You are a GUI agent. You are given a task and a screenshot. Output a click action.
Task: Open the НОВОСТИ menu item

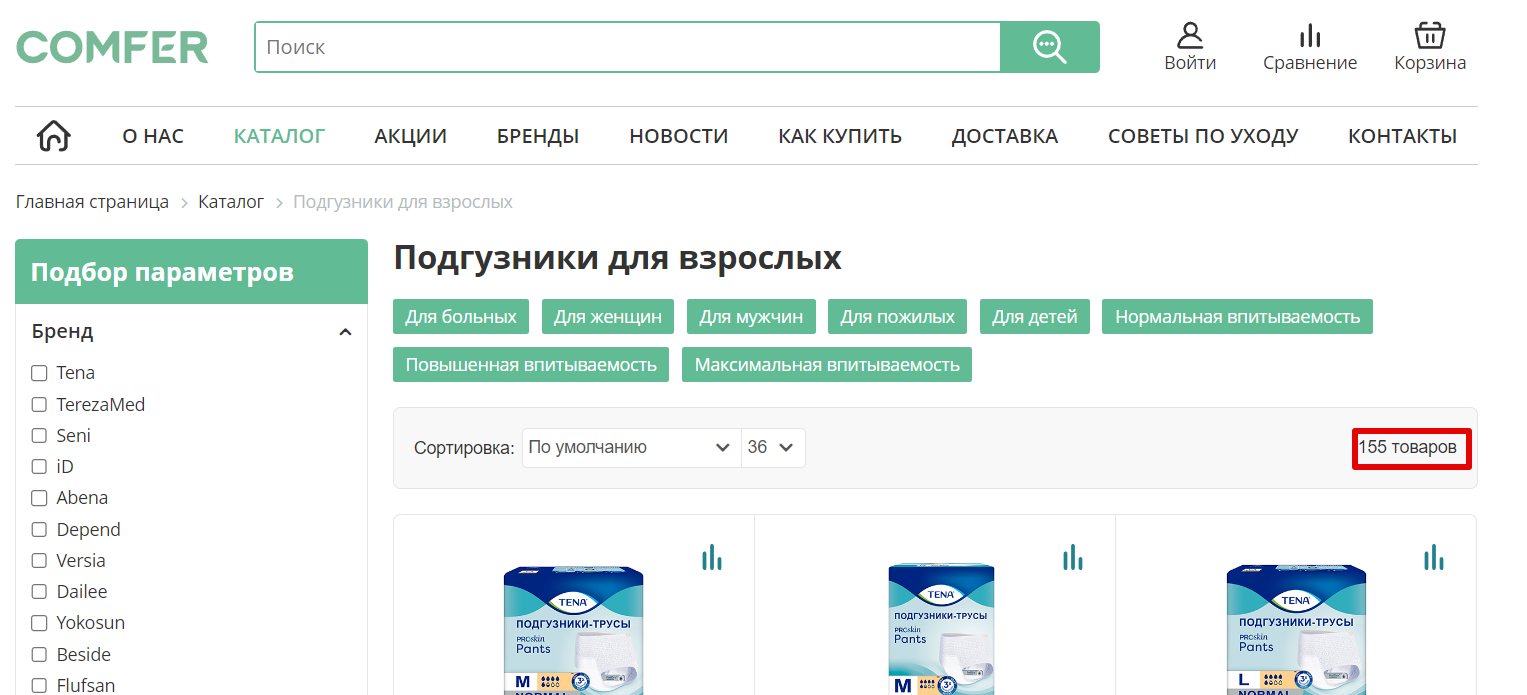point(679,136)
